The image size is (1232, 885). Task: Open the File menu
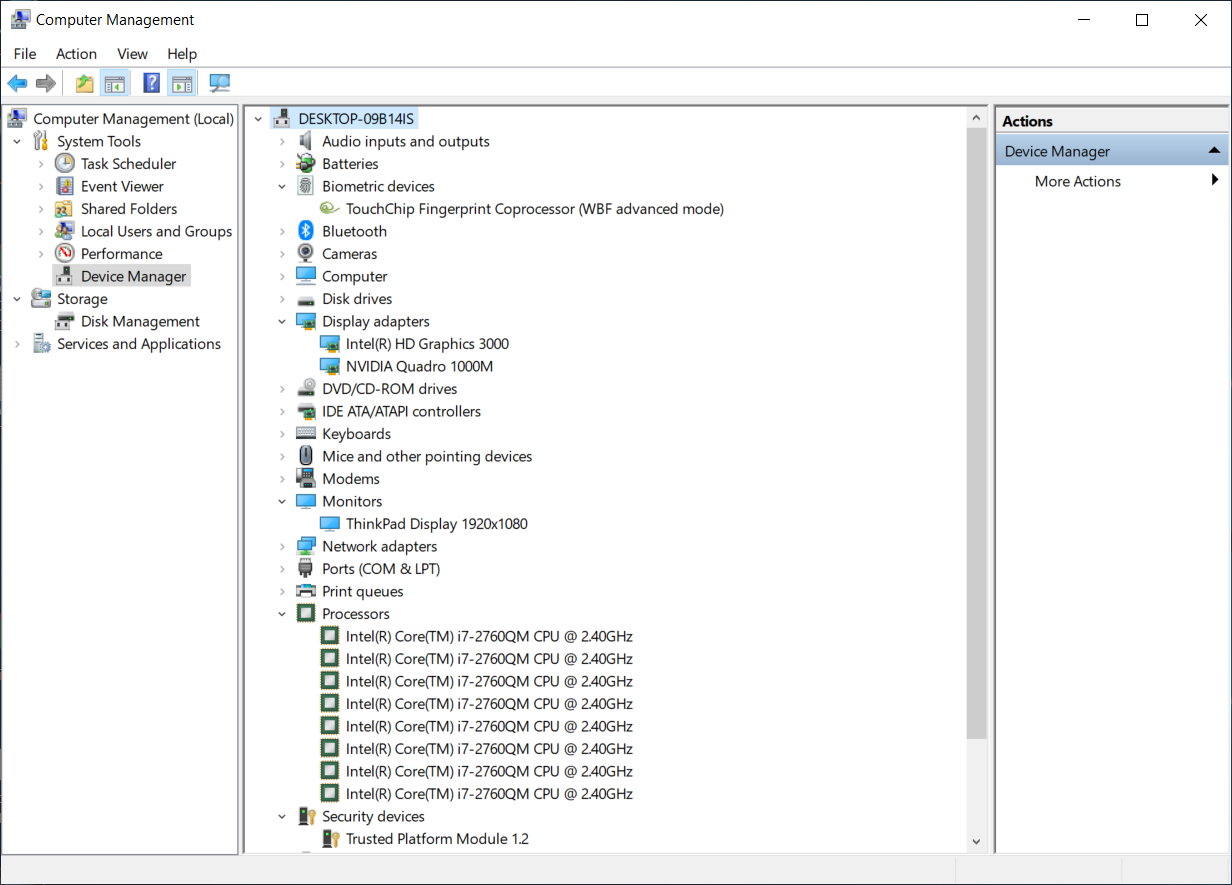pos(25,54)
